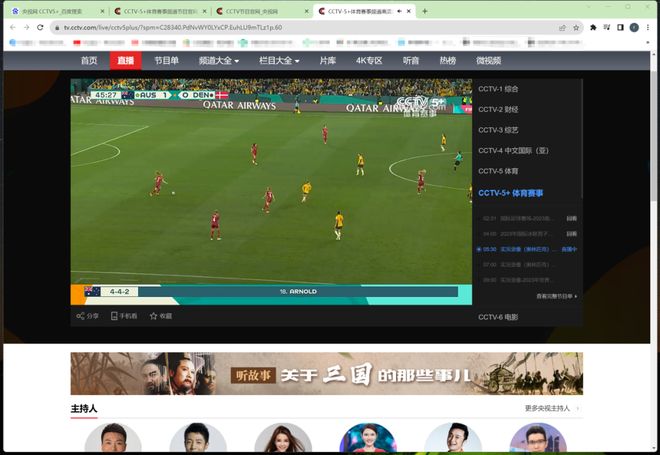The height and width of the screenshot is (455, 660).
Task: Open the media control icon in the toolbar
Action: point(607,27)
